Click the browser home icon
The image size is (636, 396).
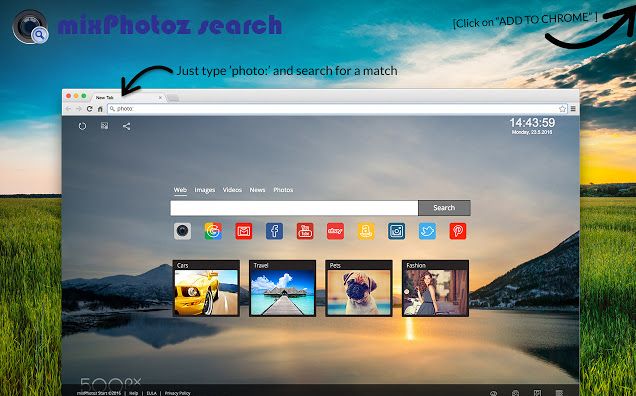click(100, 109)
